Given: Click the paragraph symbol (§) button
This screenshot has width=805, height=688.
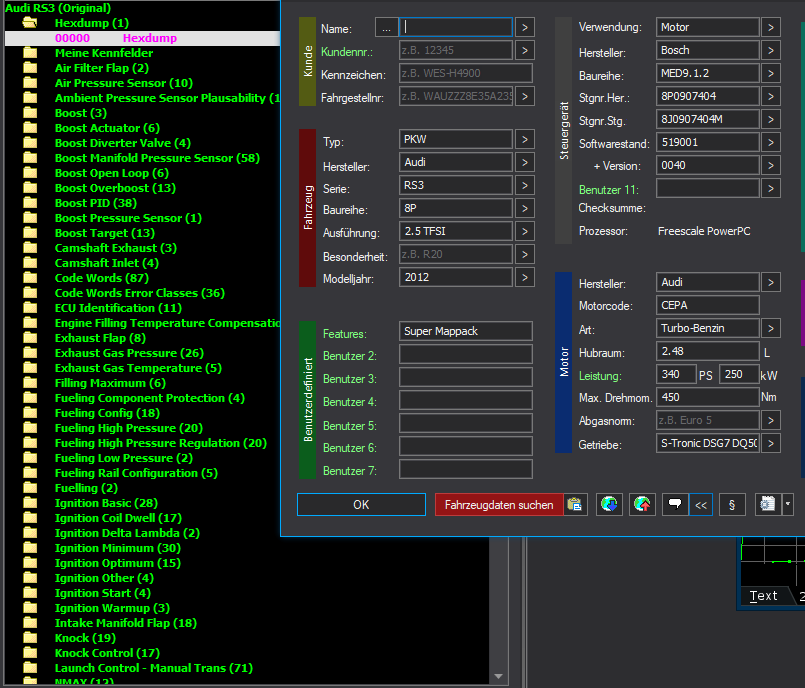Looking at the screenshot, I should click(732, 505).
